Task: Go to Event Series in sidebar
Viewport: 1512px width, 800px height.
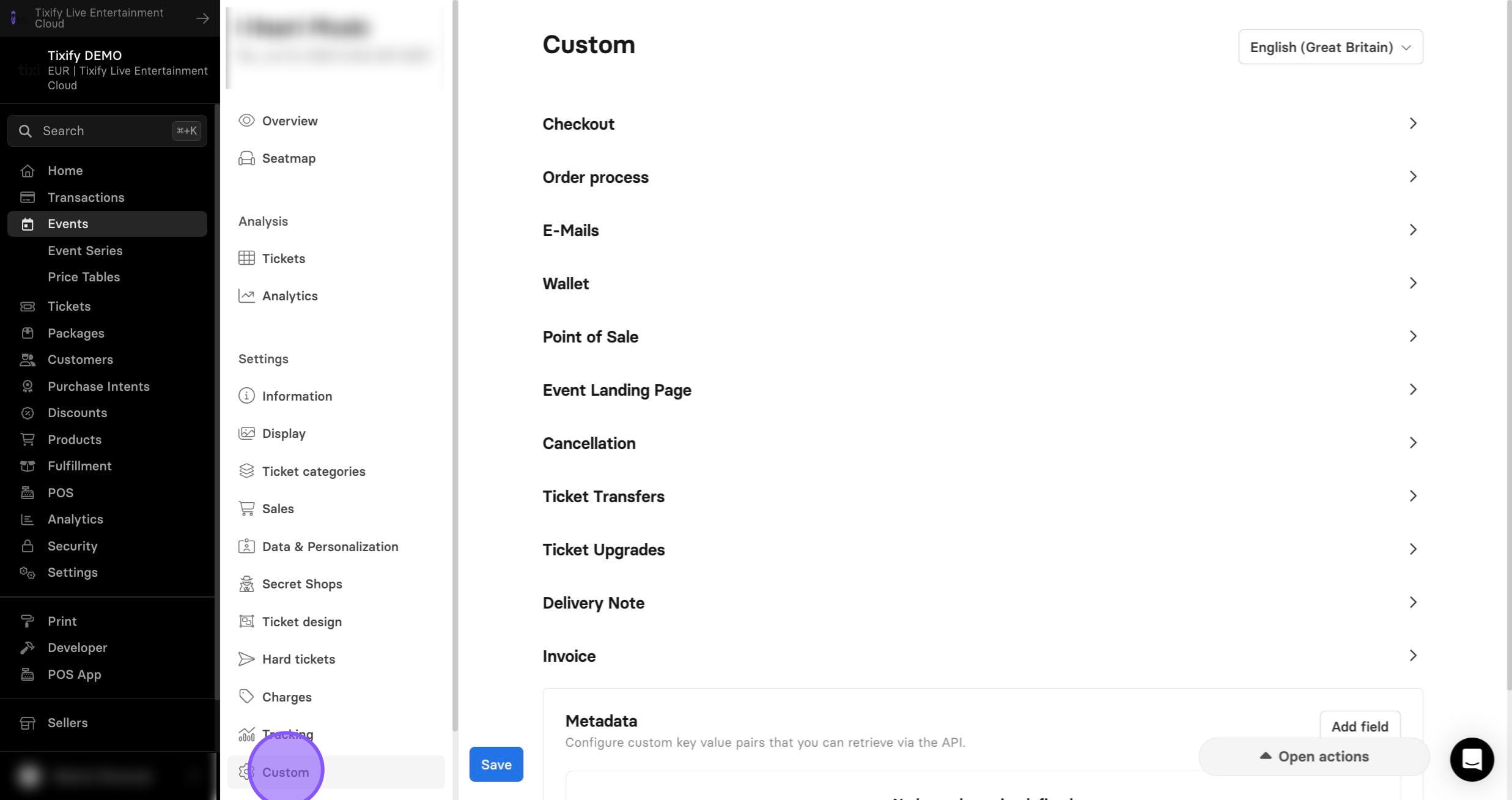Action: tap(85, 251)
